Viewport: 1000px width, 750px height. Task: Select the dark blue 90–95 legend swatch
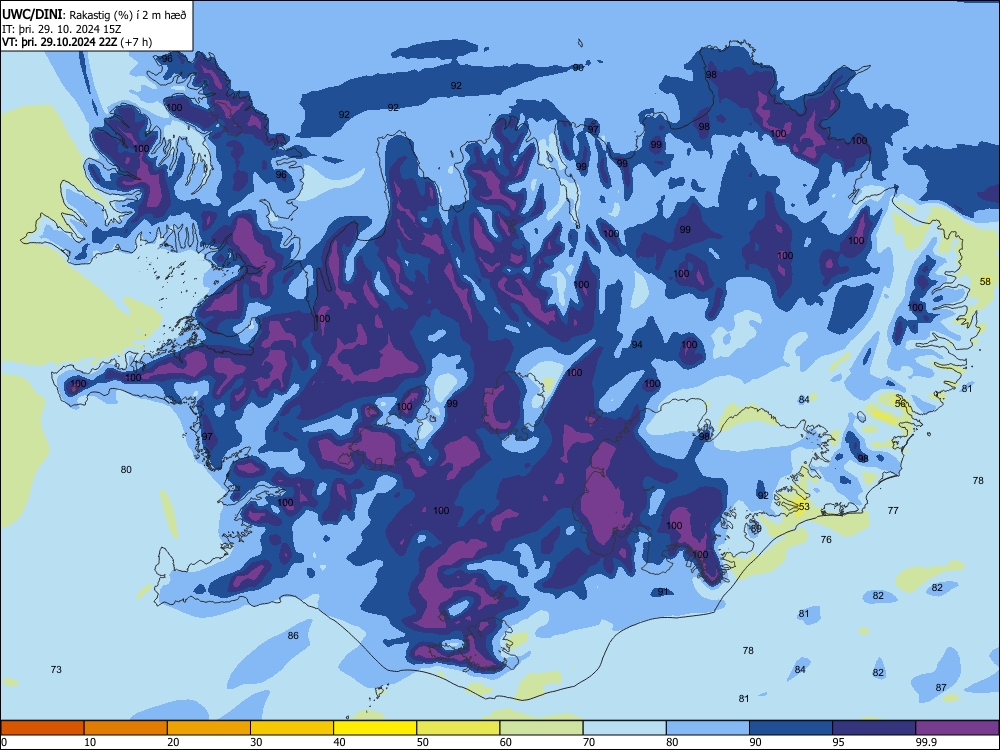point(791,728)
